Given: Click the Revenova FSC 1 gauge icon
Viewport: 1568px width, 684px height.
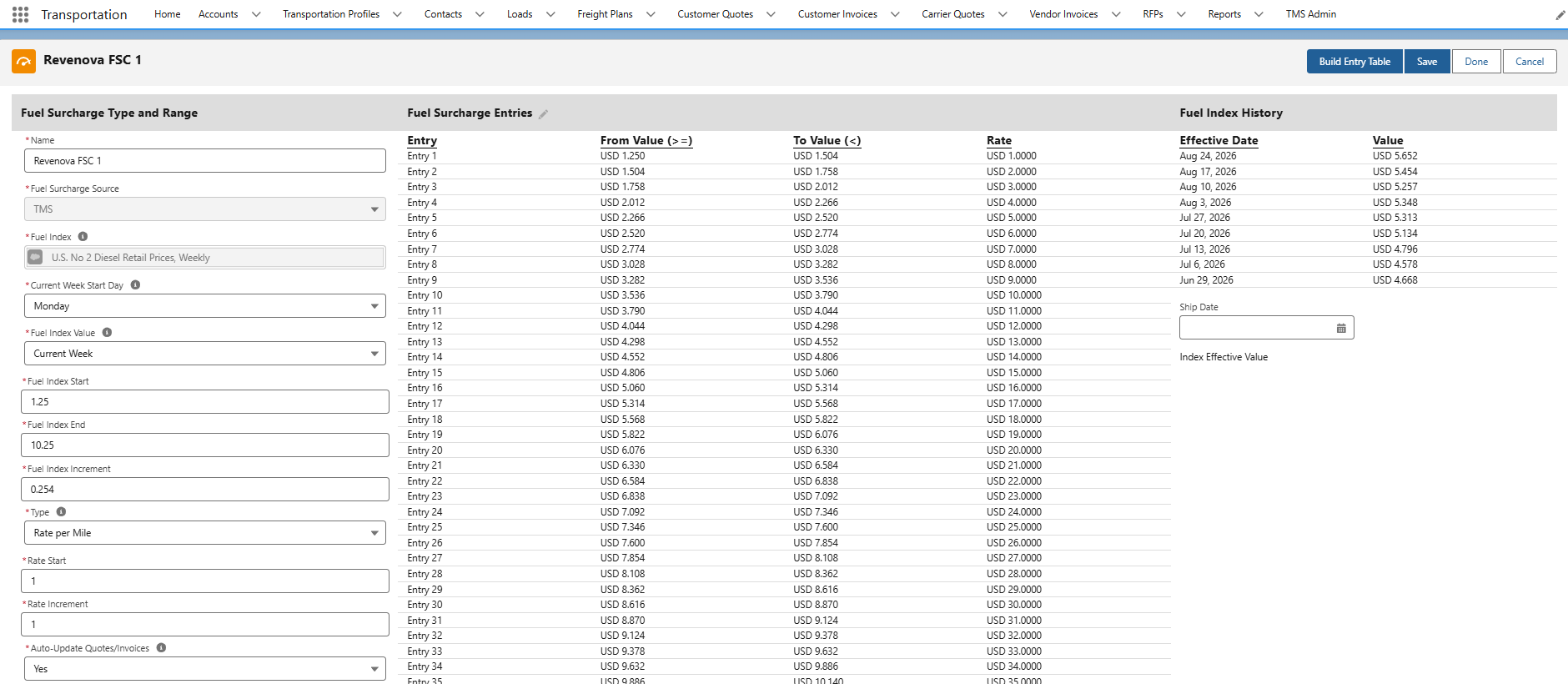Looking at the screenshot, I should pyautogui.click(x=23, y=61).
